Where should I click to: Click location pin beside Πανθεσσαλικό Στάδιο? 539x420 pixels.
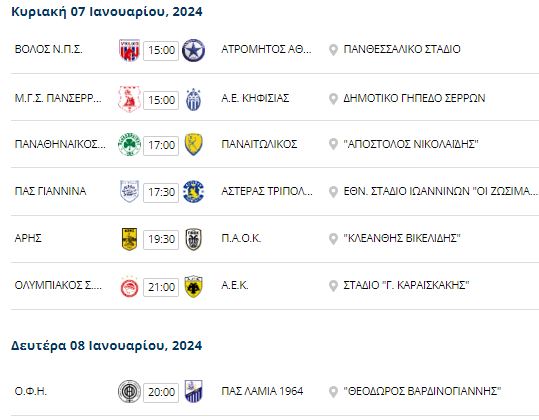point(333,50)
